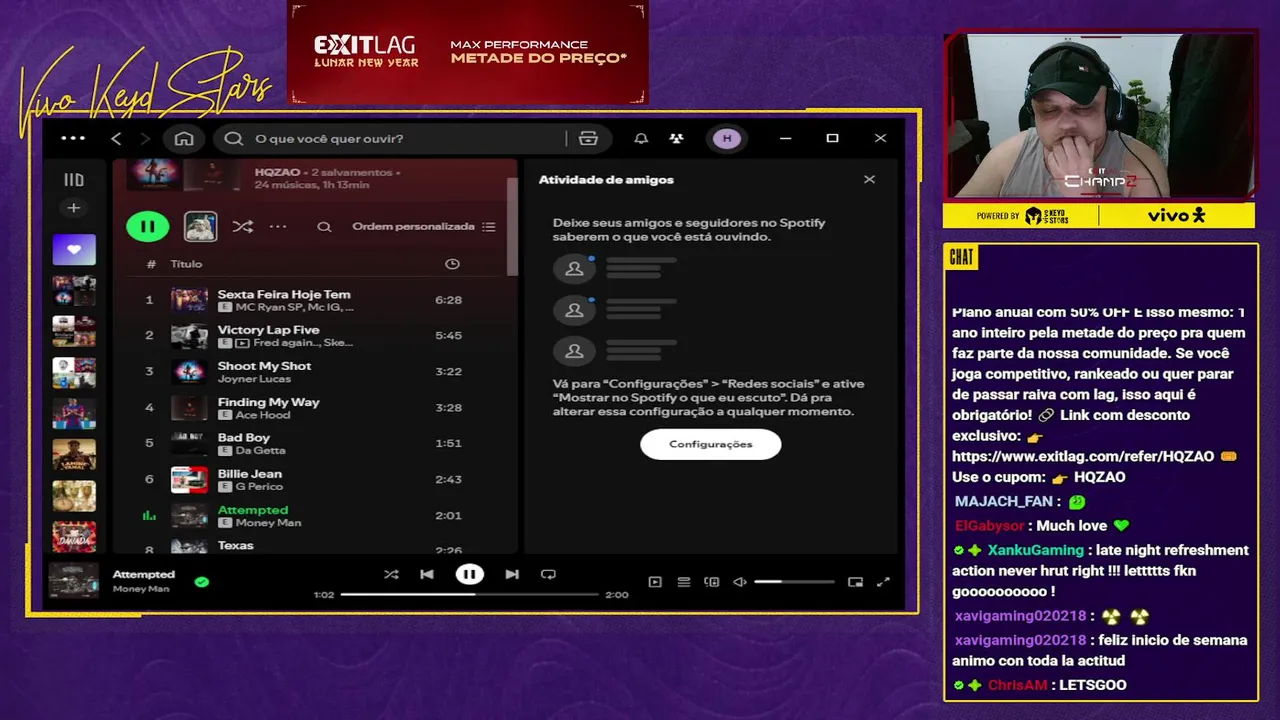Click the 'Configurações' button
The image size is (1280, 720).
710,444
